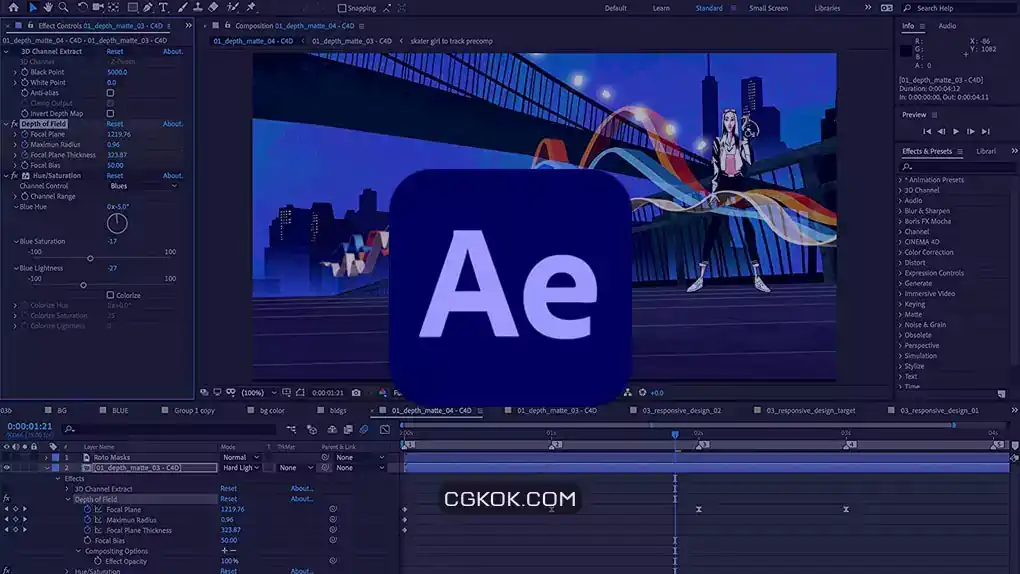Screen dimensions: 1020x574
Task: Select the Hand tool in toolbar
Action: click(x=48, y=7)
